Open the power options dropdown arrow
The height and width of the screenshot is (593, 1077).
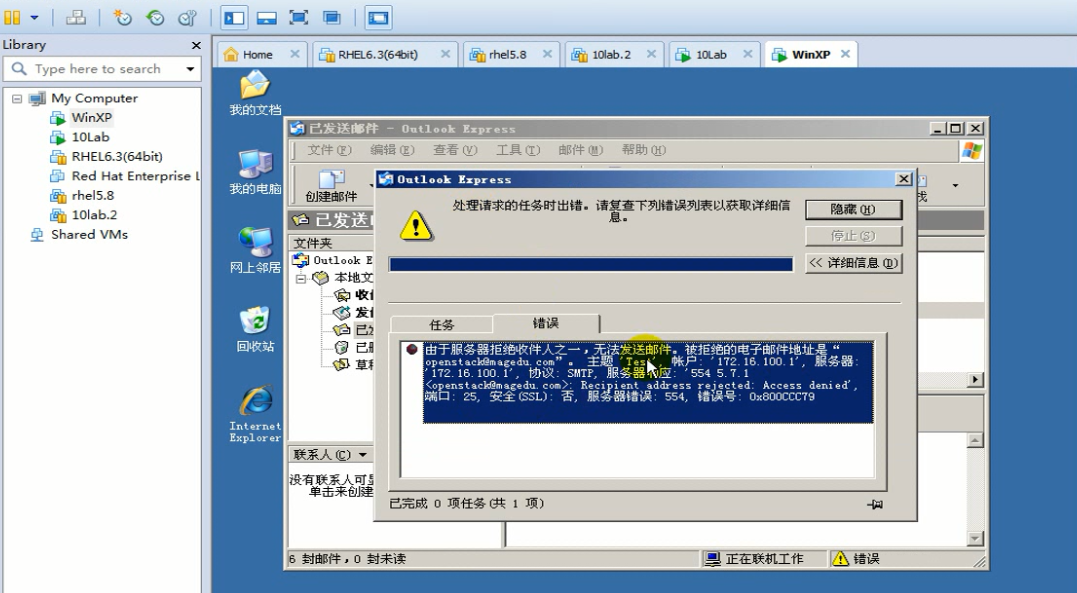click(x=34, y=17)
